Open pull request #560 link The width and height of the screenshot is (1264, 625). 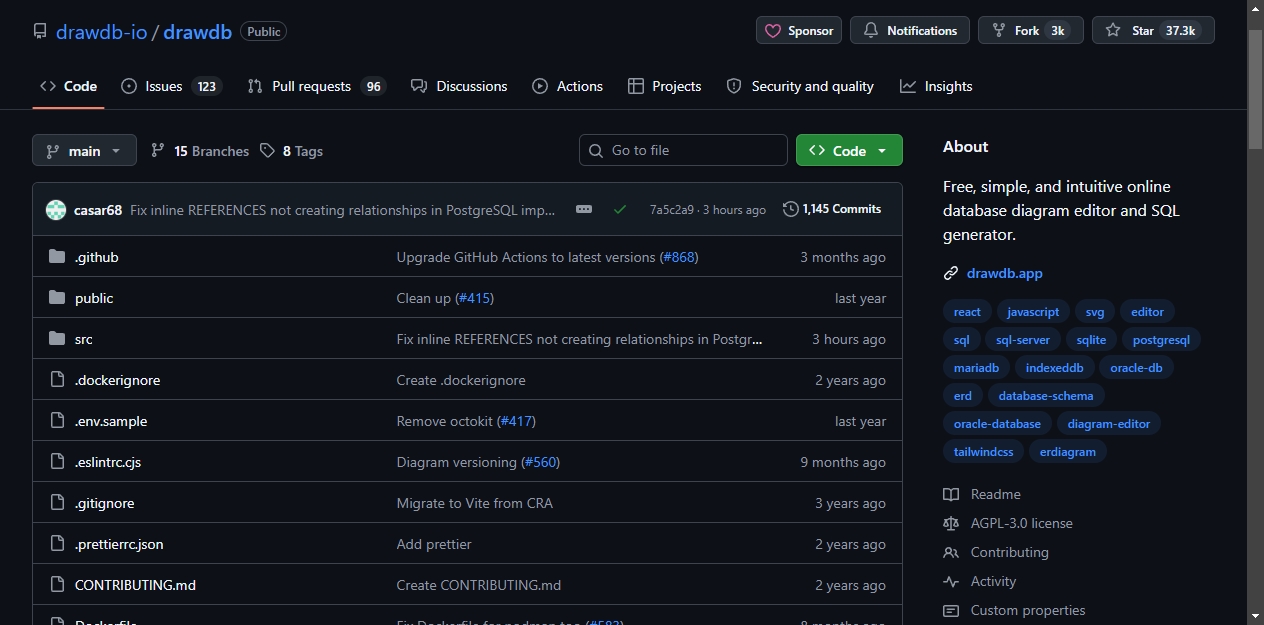click(541, 462)
